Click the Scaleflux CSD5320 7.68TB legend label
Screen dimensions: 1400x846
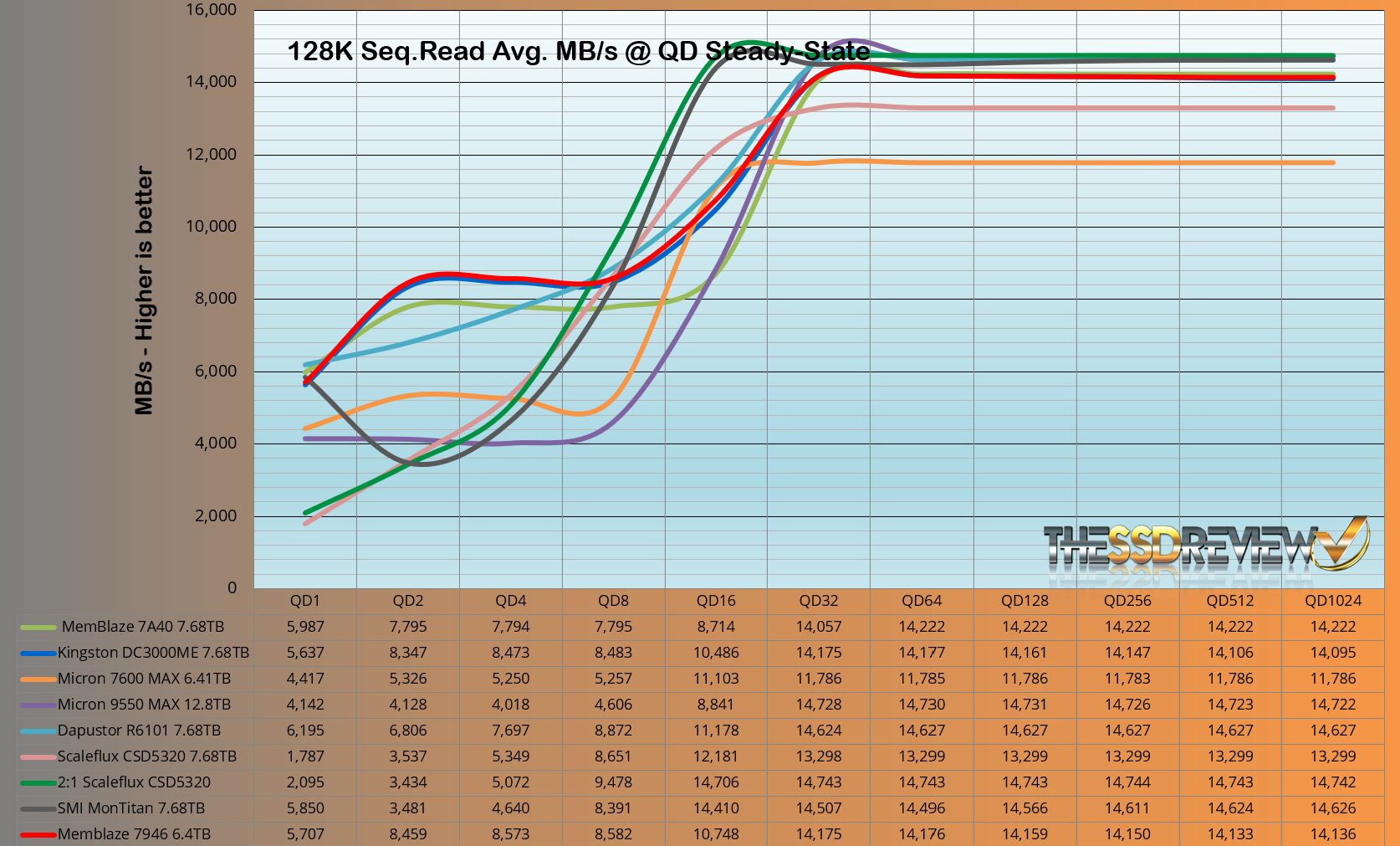click(x=147, y=756)
